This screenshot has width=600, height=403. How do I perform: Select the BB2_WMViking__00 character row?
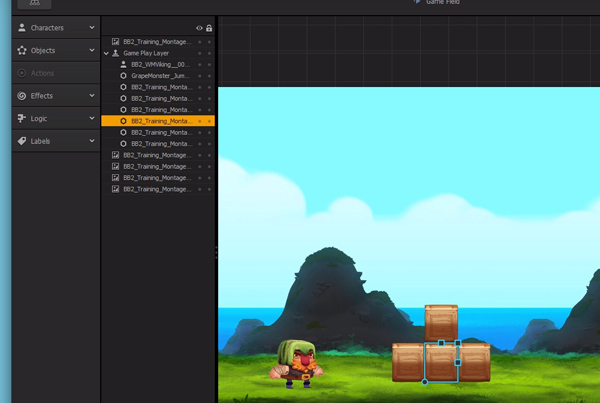point(158,64)
